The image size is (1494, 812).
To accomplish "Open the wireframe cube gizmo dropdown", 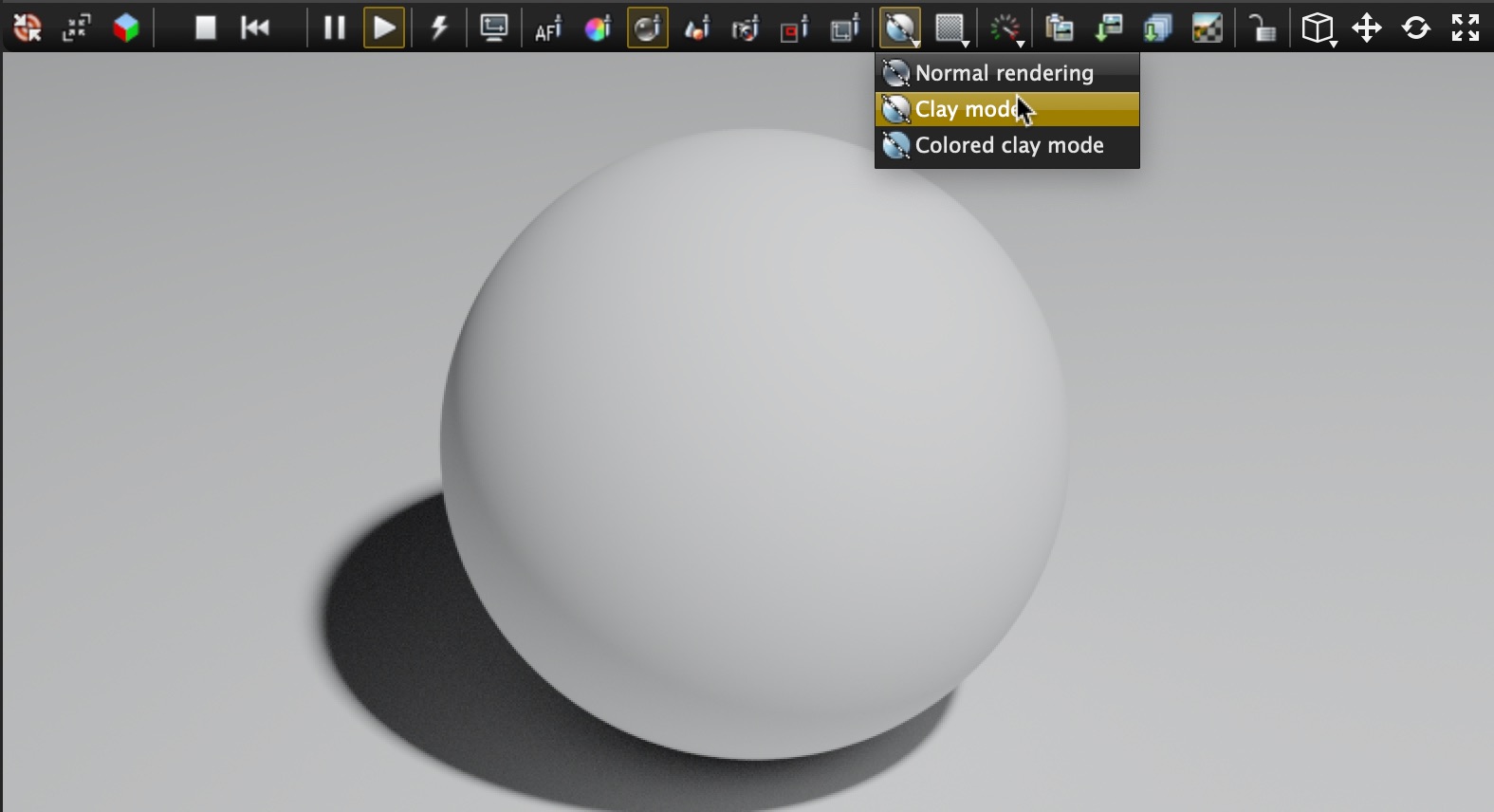I will tap(1319, 28).
